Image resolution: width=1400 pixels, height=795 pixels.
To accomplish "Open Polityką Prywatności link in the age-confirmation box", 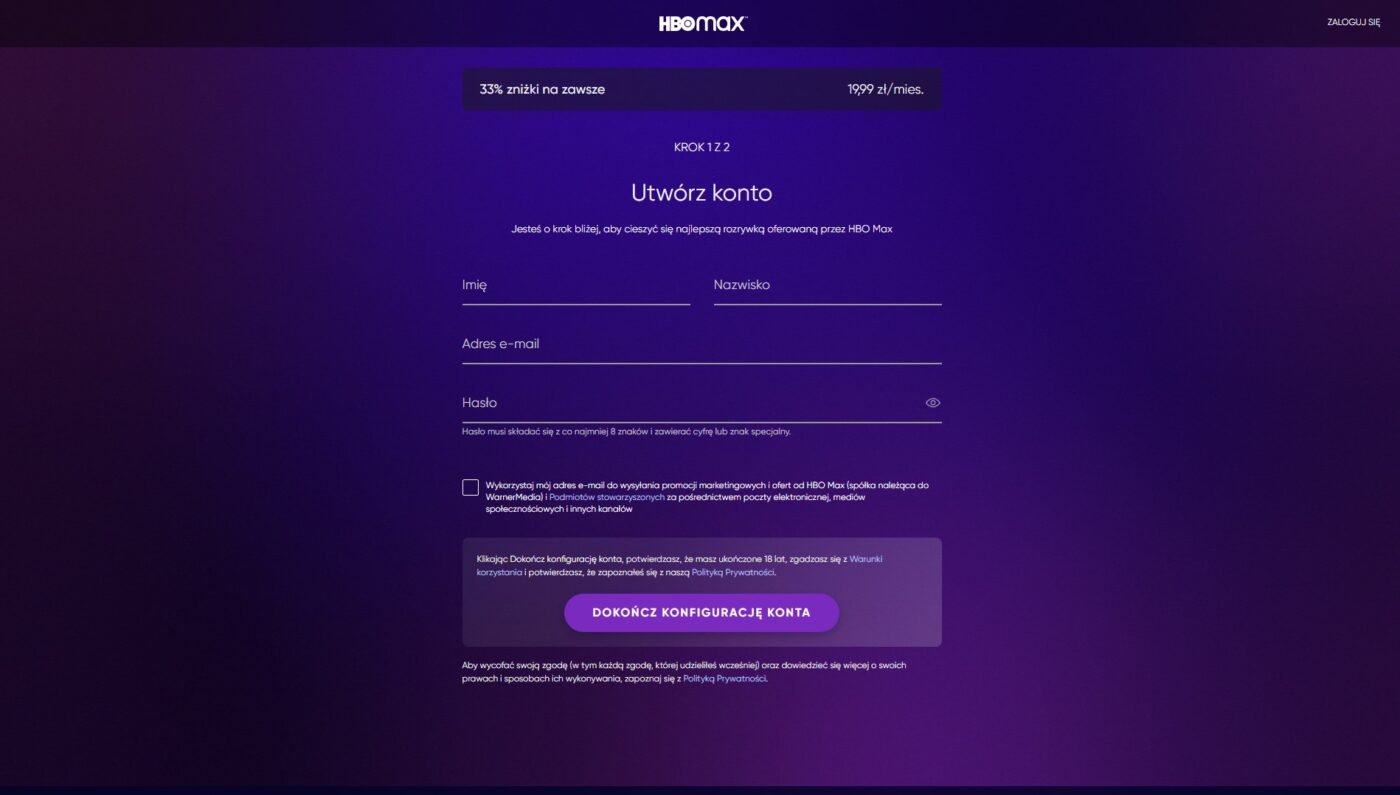I will click(733, 573).
